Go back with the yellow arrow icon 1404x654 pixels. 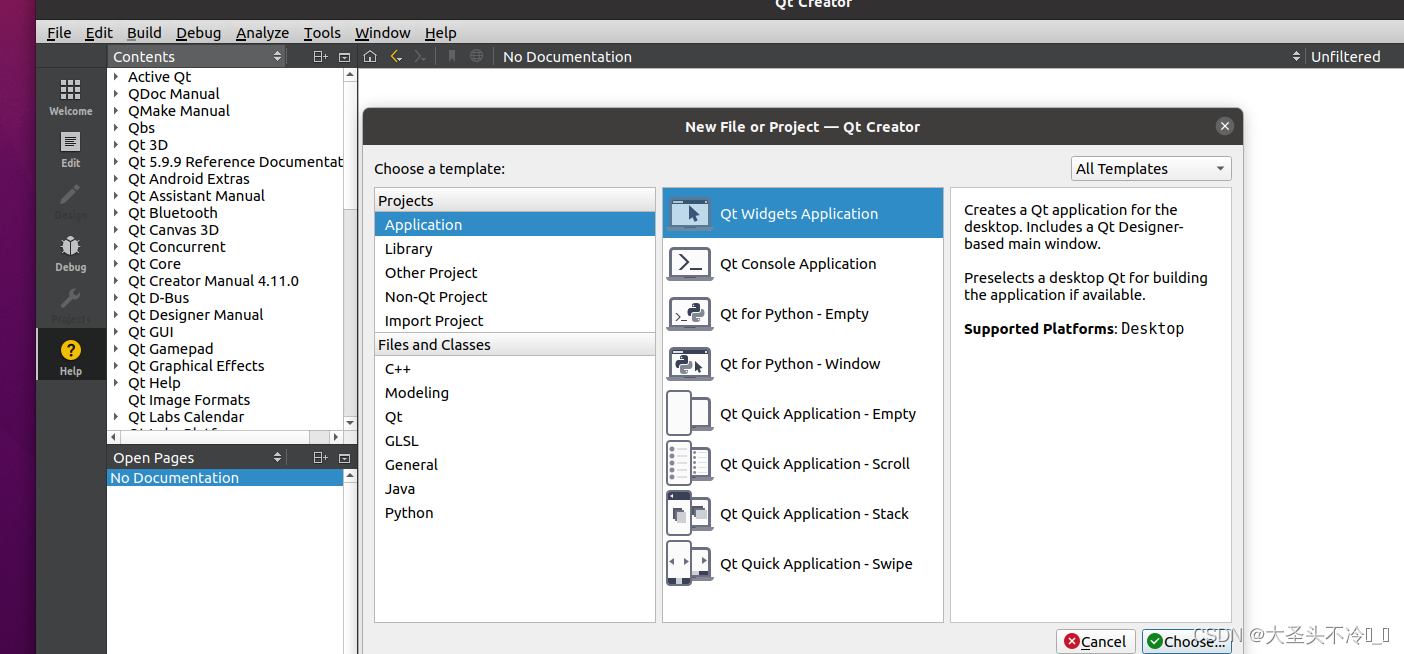[396, 56]
